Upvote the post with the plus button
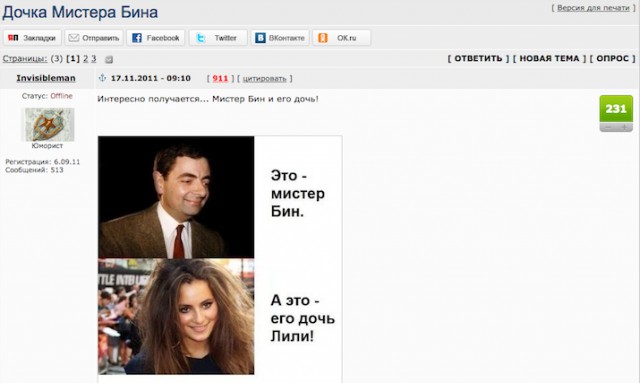Screen dimensions: 640x383 624,127
